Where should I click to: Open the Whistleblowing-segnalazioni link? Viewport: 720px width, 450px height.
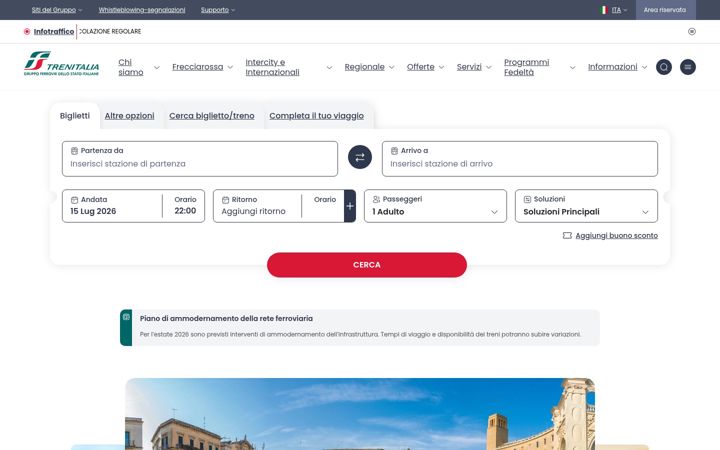pyautogui.click(x=142, y=10)
